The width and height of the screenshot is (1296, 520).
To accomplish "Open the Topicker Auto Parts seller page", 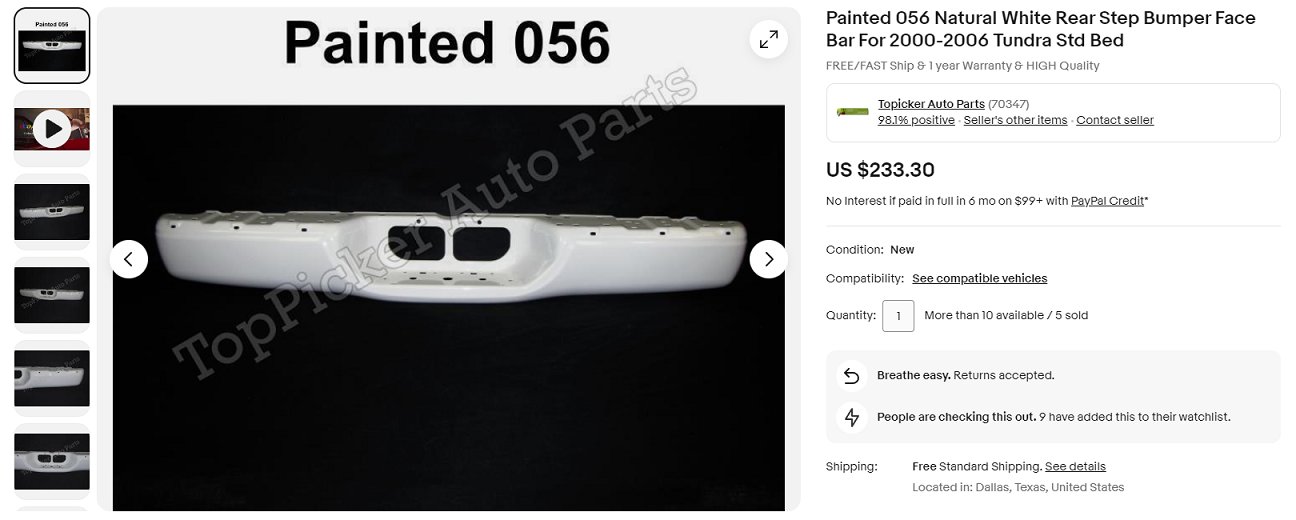I will point(931,104).
